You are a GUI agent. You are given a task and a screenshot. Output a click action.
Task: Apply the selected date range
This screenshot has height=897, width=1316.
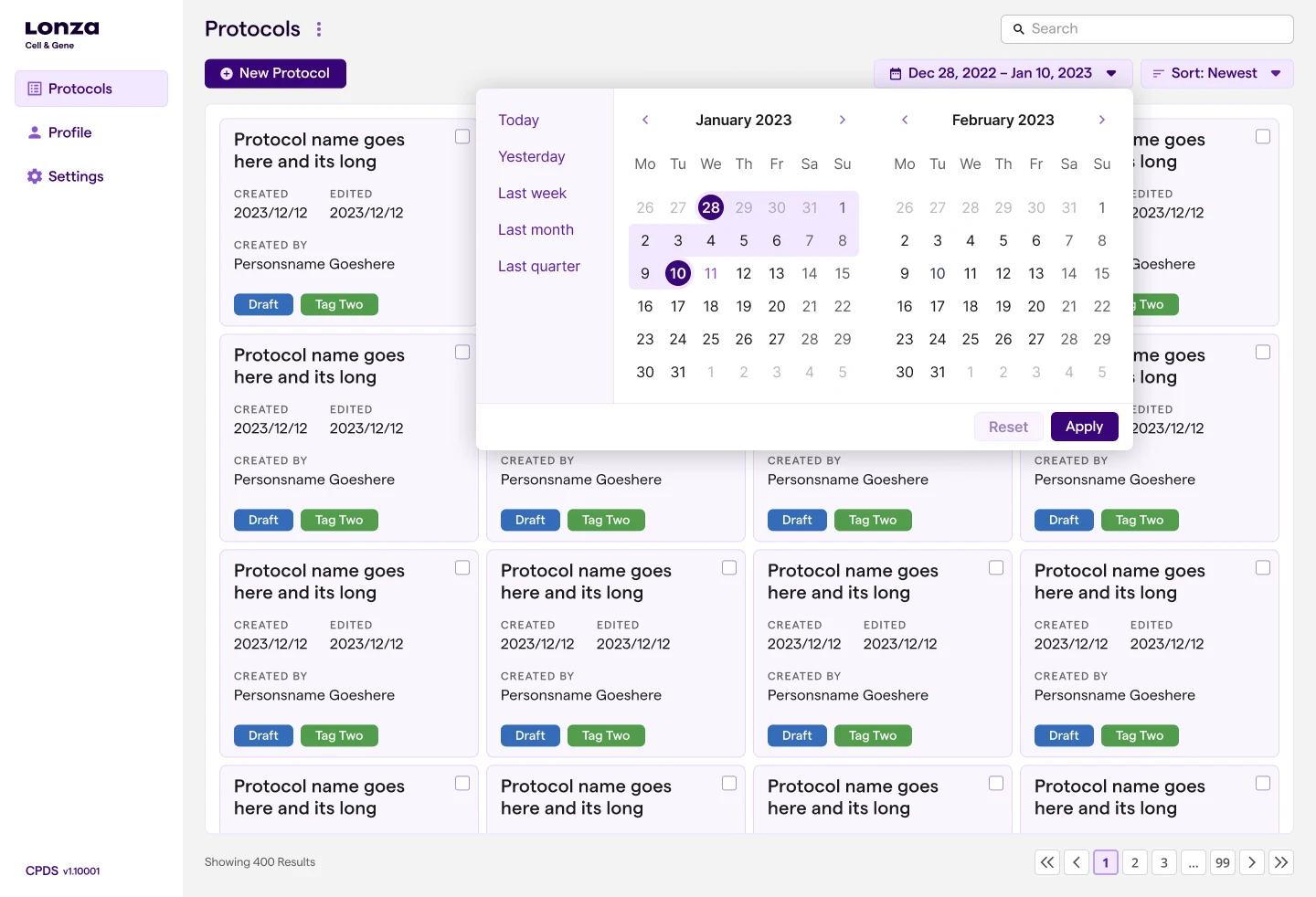pyautogui.click(x=1084, y=427)
